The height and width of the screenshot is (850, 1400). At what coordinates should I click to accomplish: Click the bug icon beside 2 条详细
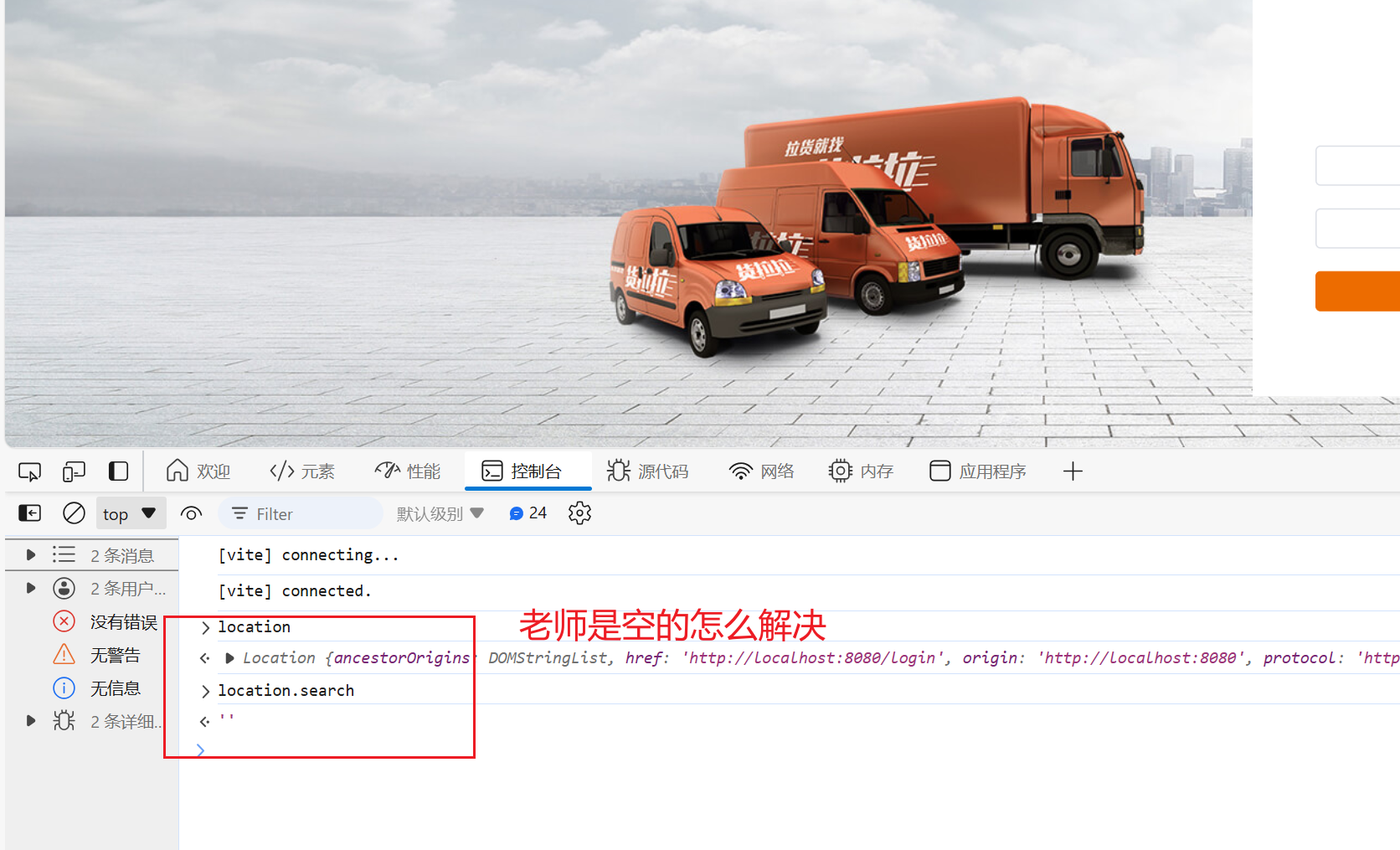[x=64, y=720]
